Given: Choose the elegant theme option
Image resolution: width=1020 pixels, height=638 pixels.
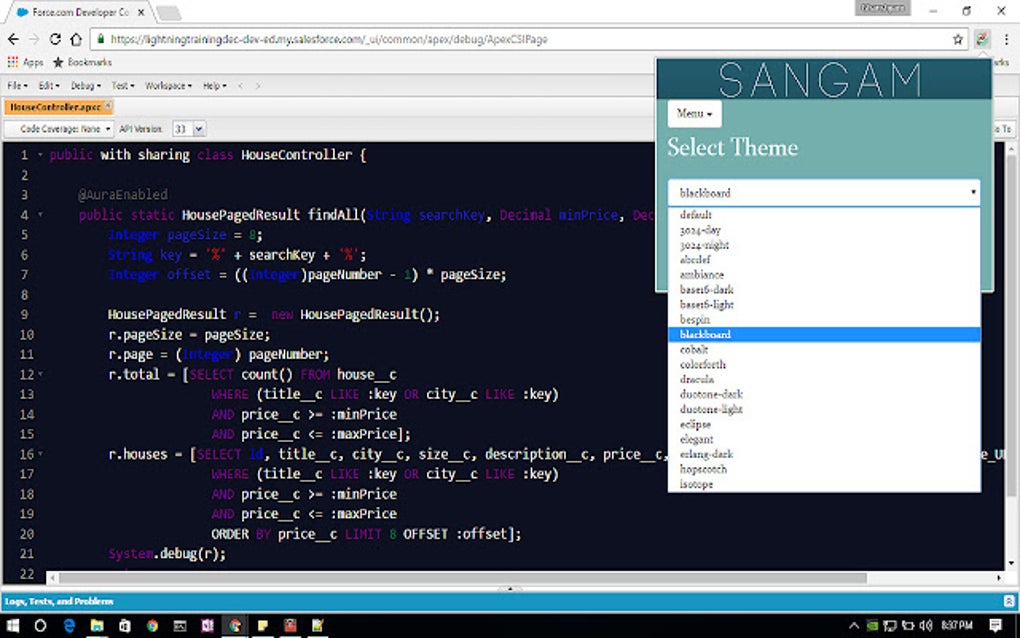Looking at the screenshot, I should 824,439.
